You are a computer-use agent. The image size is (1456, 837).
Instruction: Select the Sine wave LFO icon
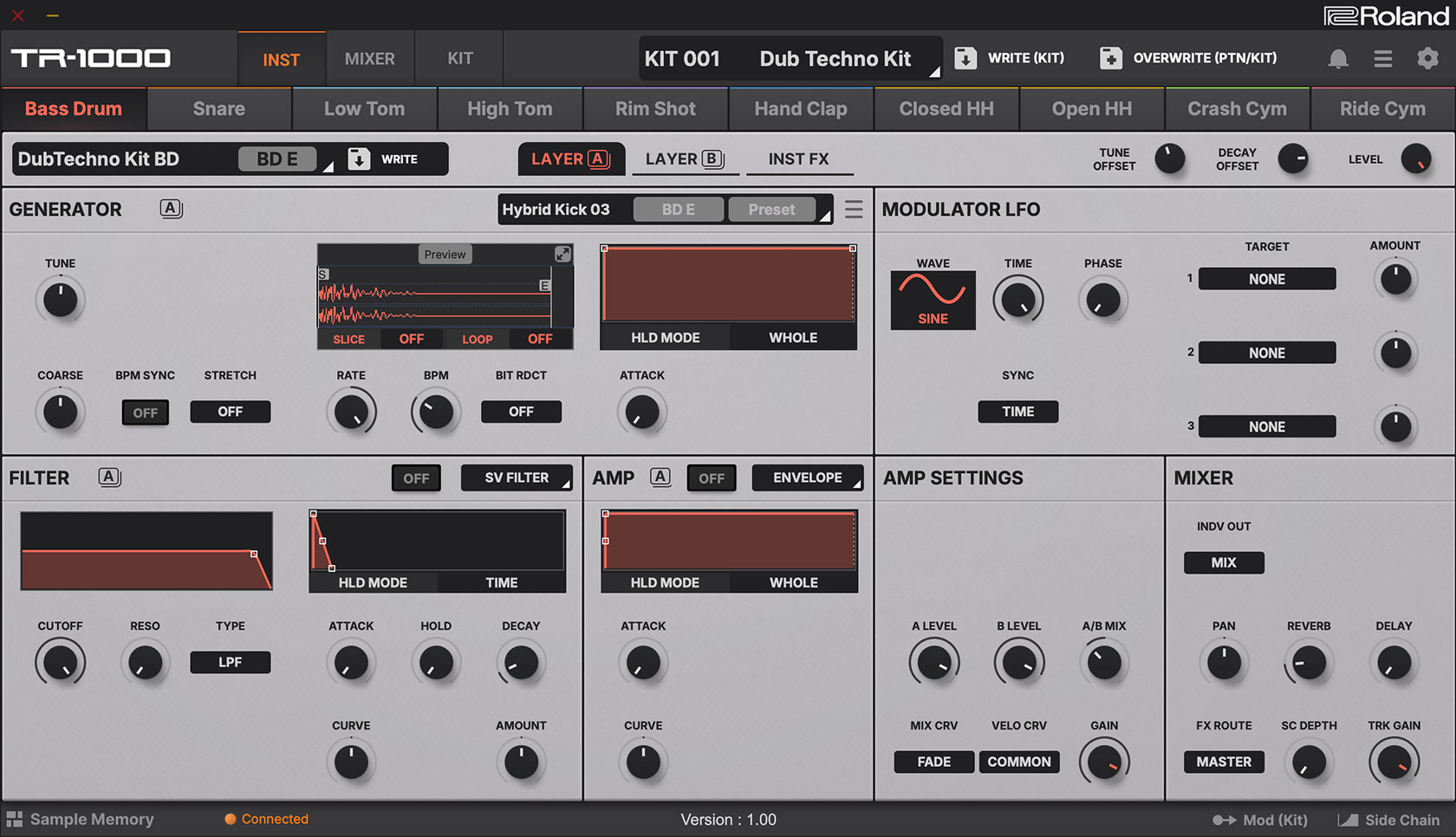coord(933,300)
